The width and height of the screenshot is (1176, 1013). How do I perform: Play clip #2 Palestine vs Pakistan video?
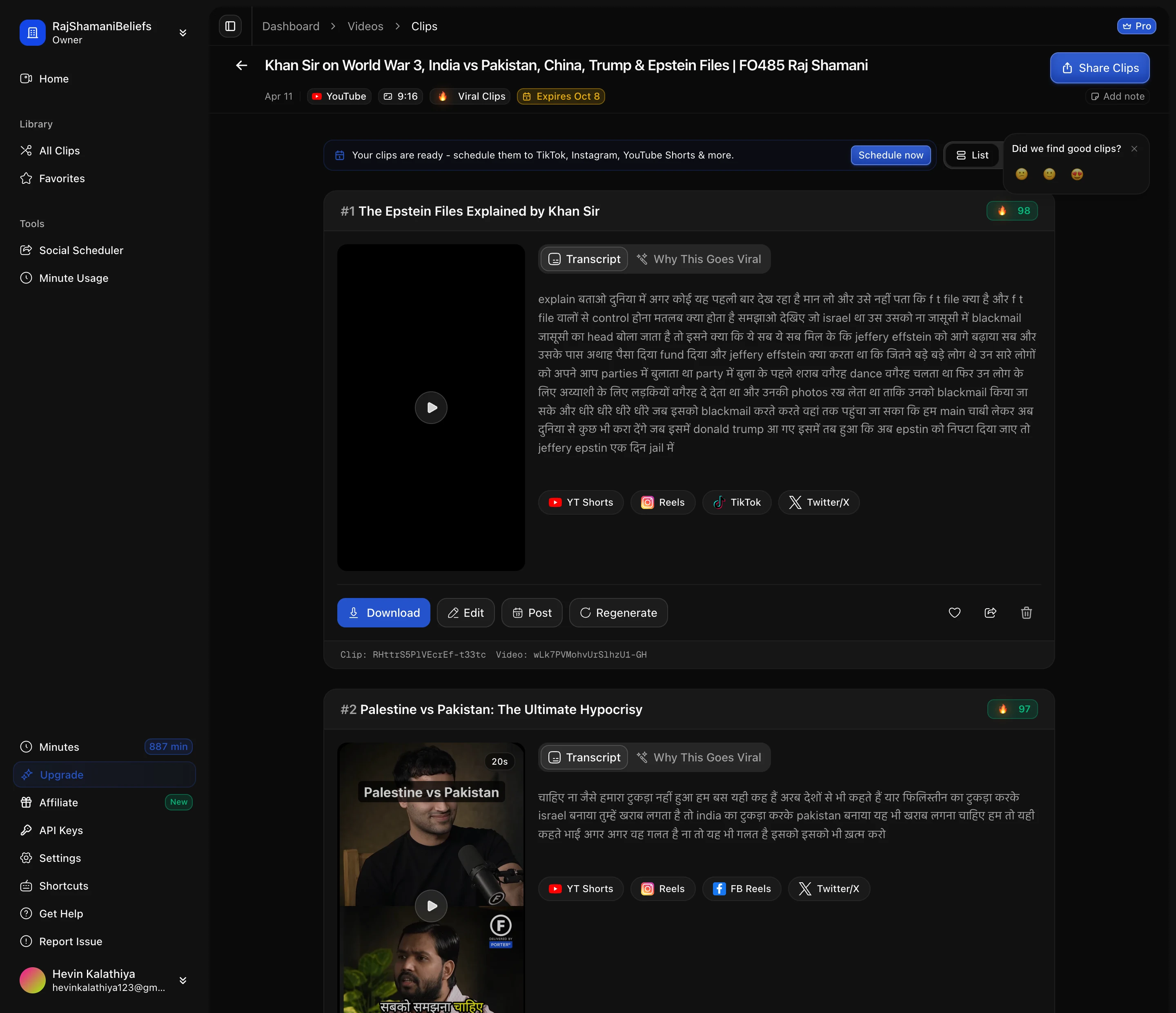point(431,906)
